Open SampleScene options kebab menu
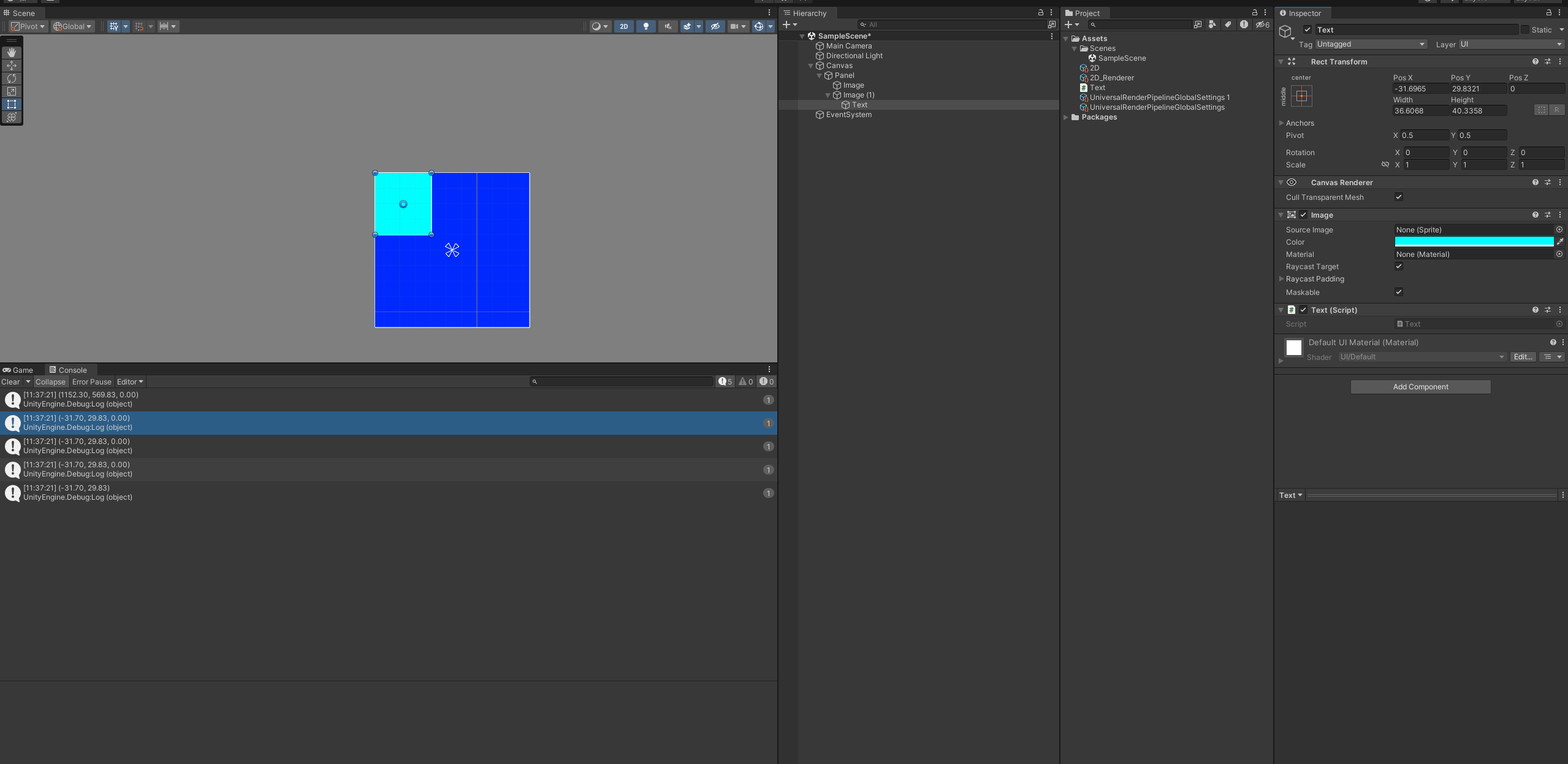 click(x=1052, y=36)
